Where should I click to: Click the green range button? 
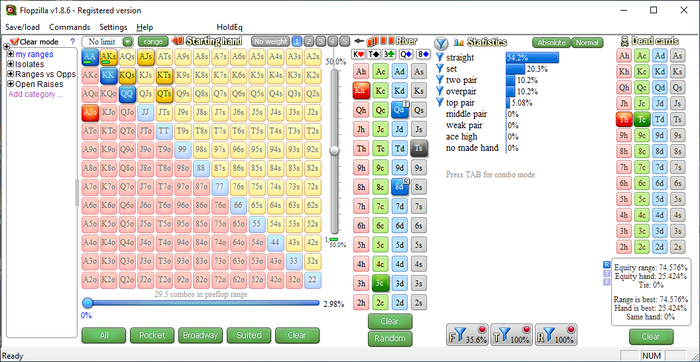coord(153,42)
